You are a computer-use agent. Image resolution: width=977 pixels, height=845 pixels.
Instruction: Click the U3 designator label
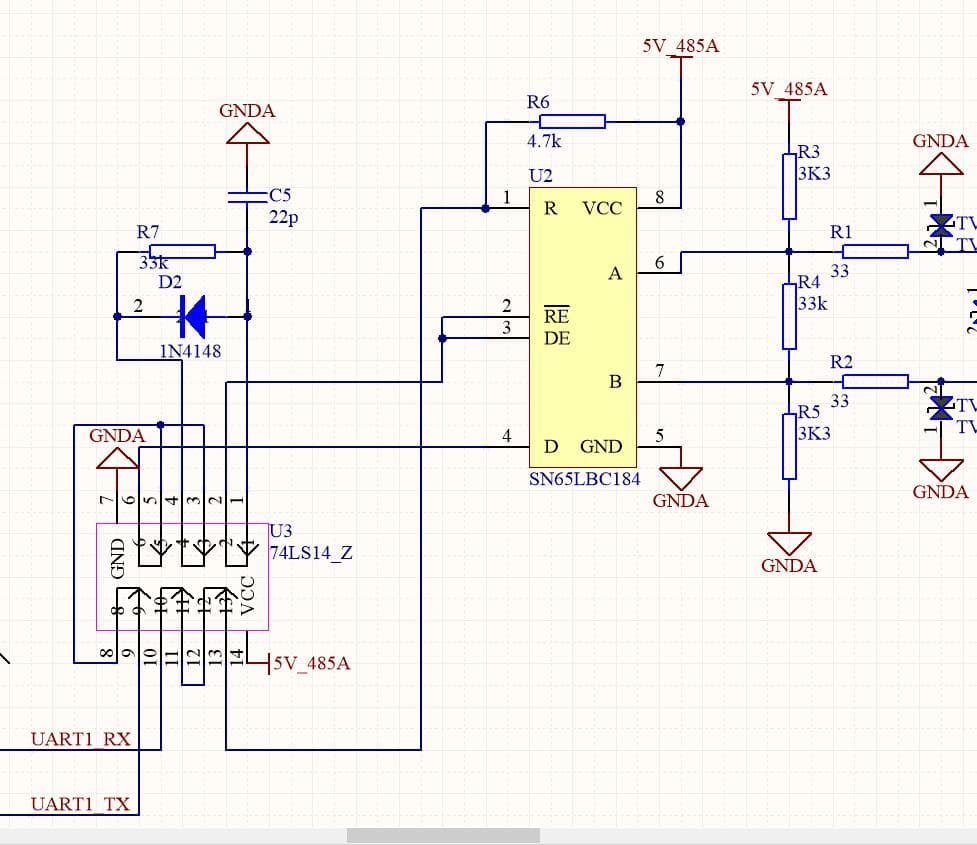(280, 530)
